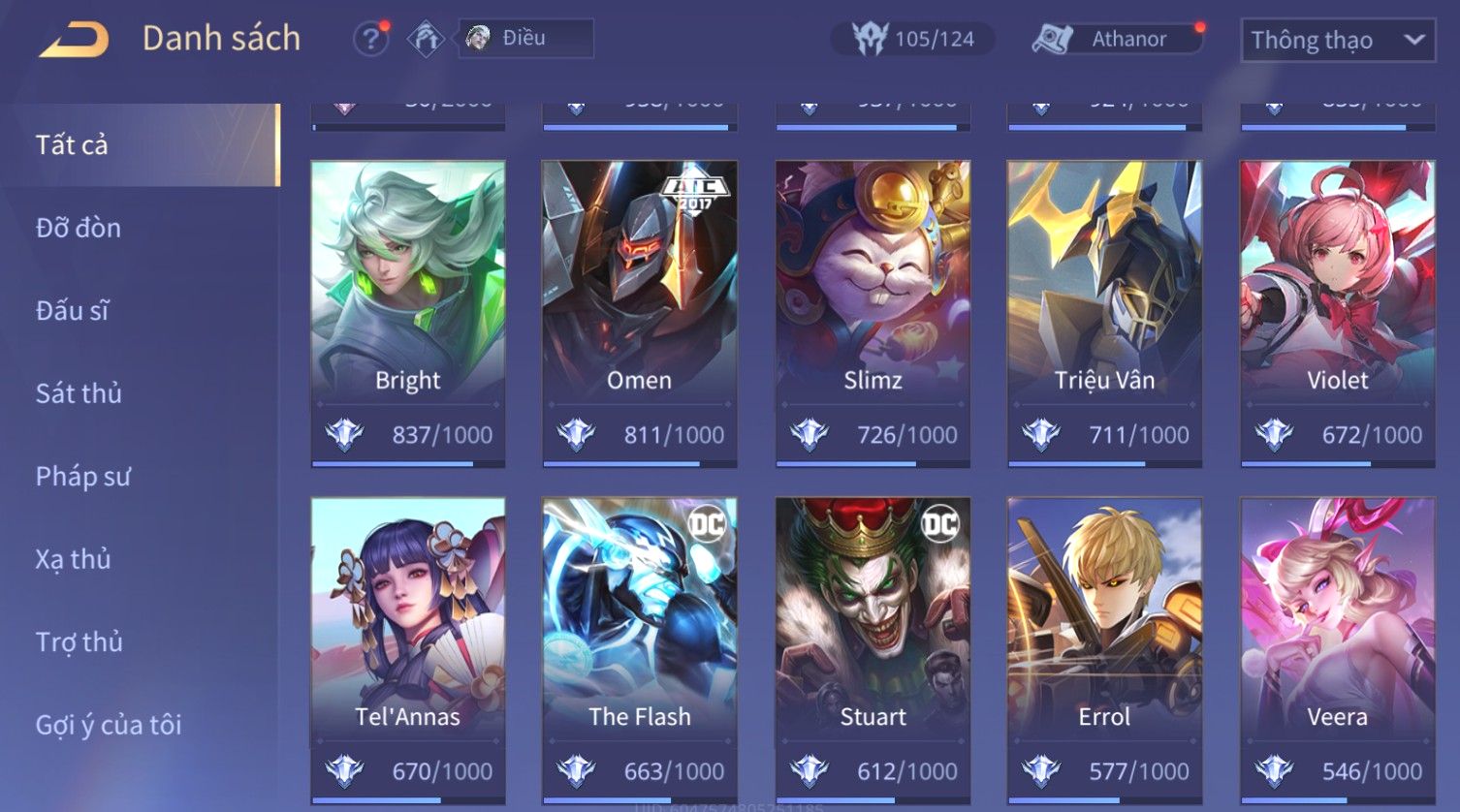Click the mastery emblem under Veera
This screenshot has height=812, width=1460.
click(x=1274, y=770)
